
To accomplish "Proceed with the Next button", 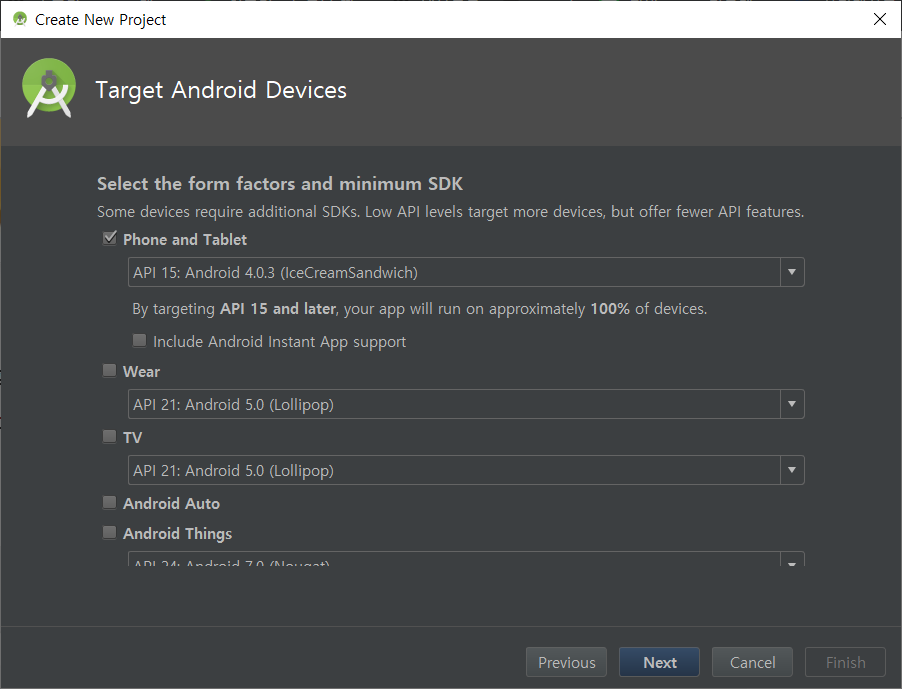I will click(659, 663).
